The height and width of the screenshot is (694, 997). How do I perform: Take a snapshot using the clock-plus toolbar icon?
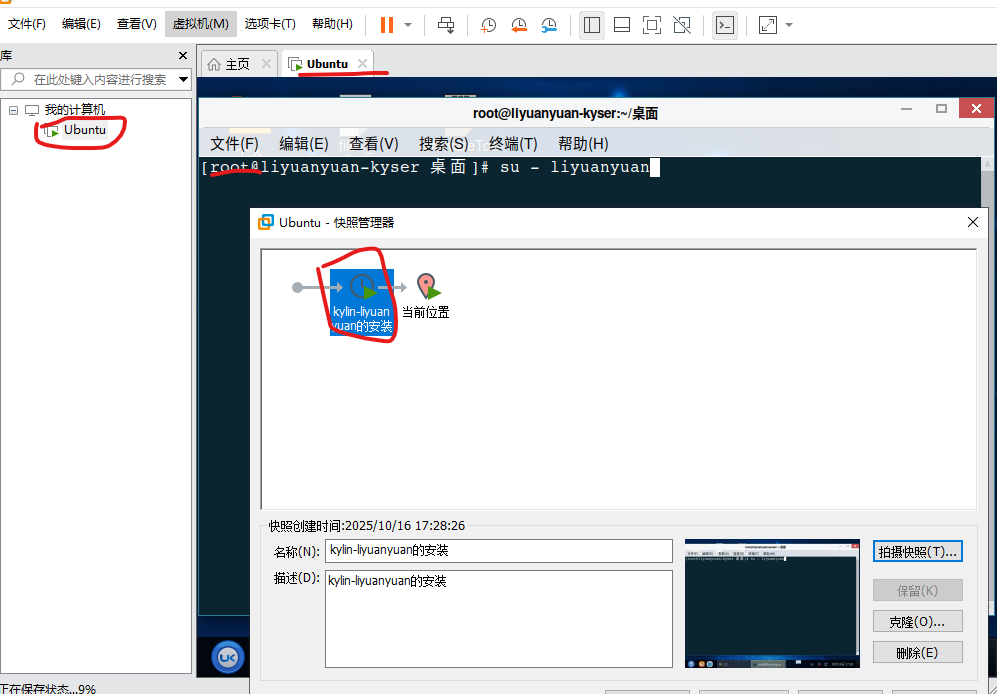(x=488, y=25)
